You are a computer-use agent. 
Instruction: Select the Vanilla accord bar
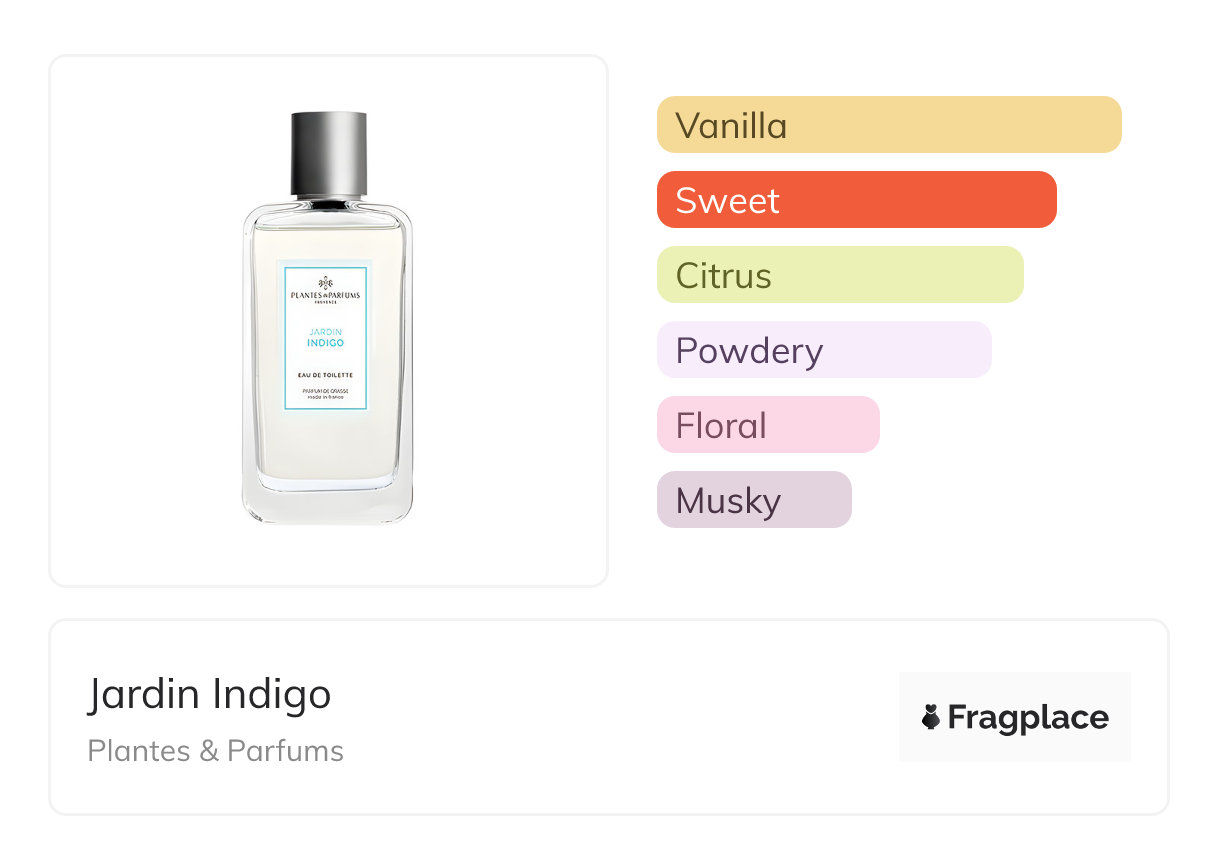click(x=888, y=125)
